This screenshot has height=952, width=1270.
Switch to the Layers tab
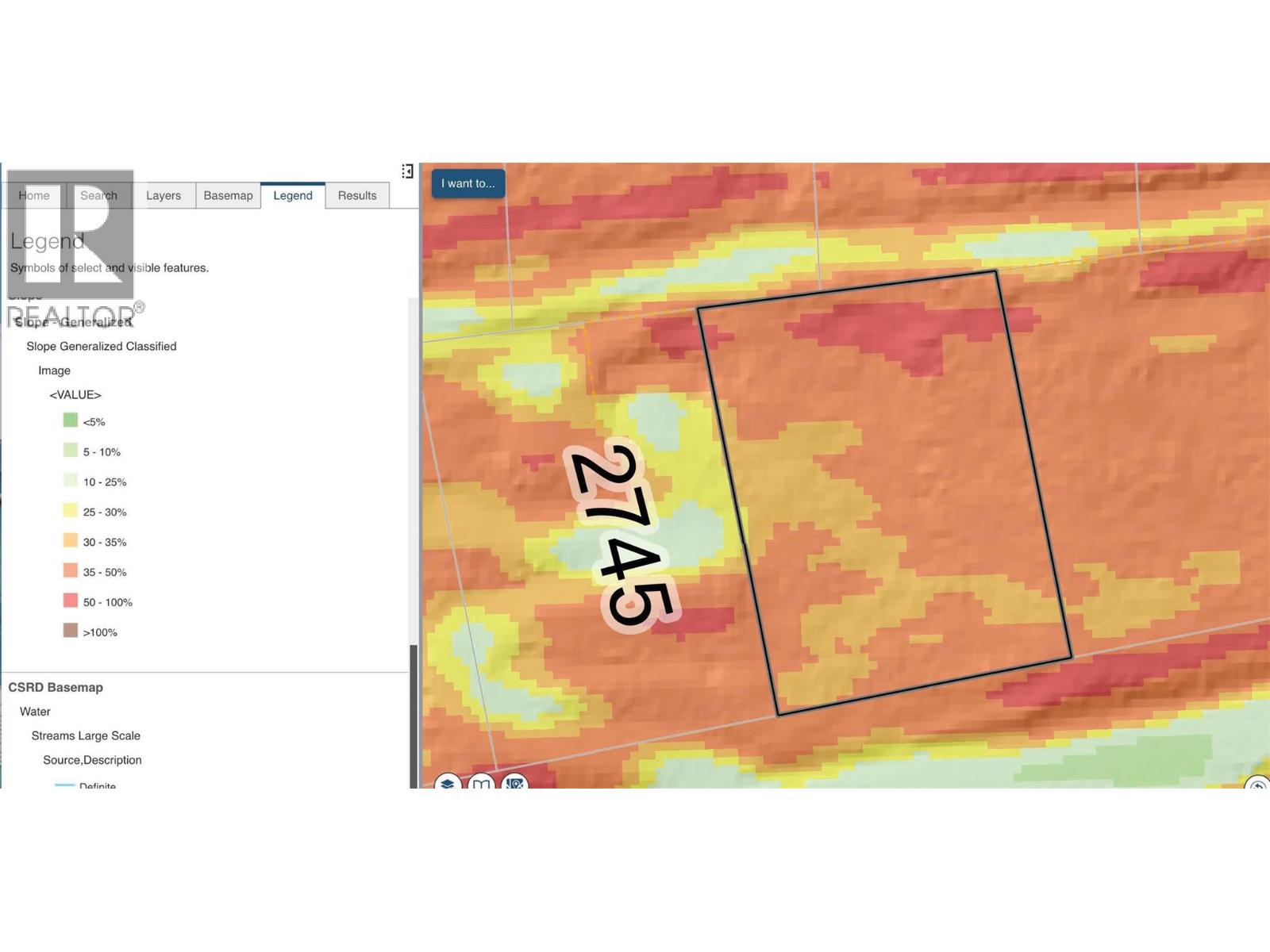(x=164, y=196)
